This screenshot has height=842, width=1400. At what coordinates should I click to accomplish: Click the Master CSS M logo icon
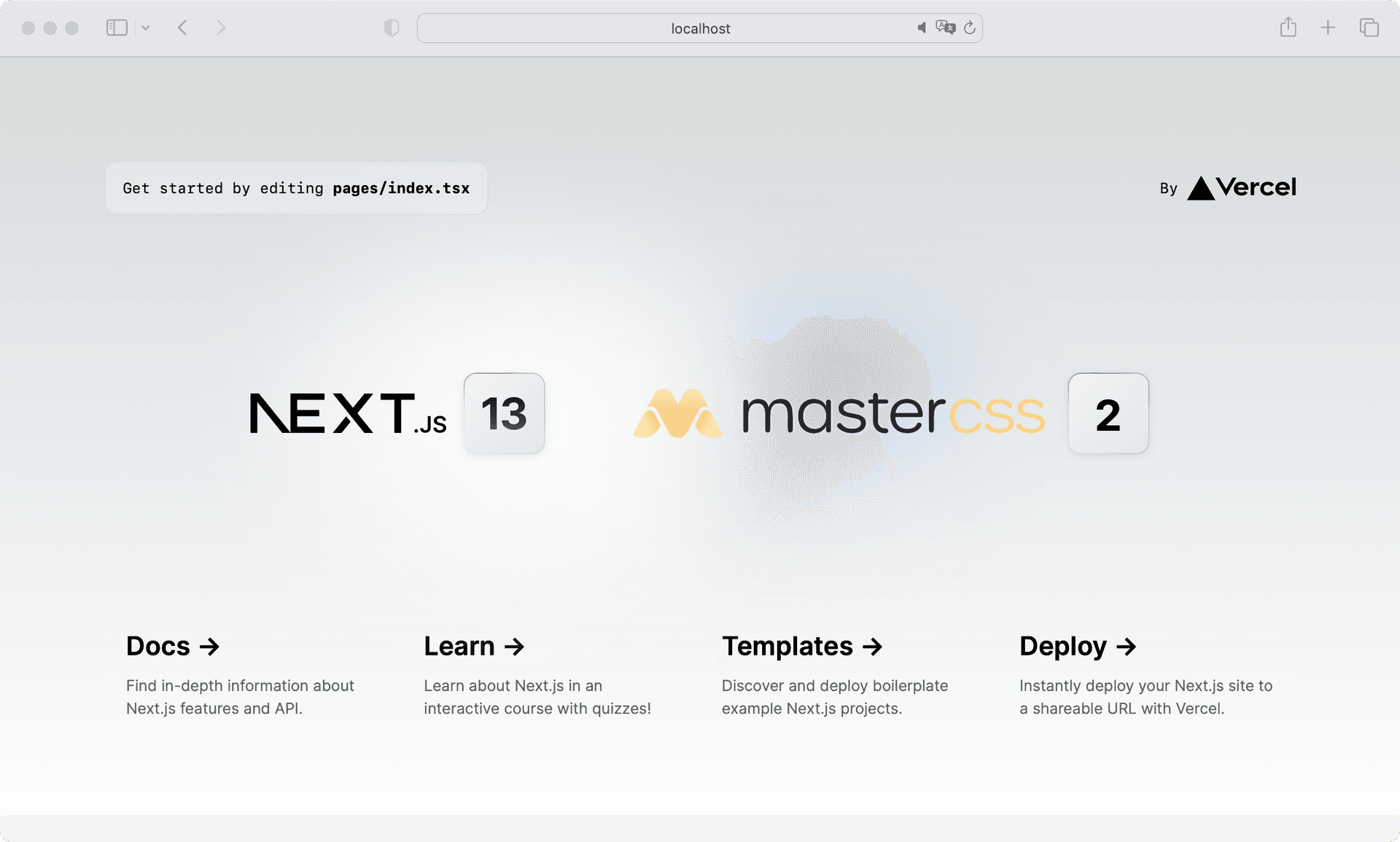[x=677, y=413]
